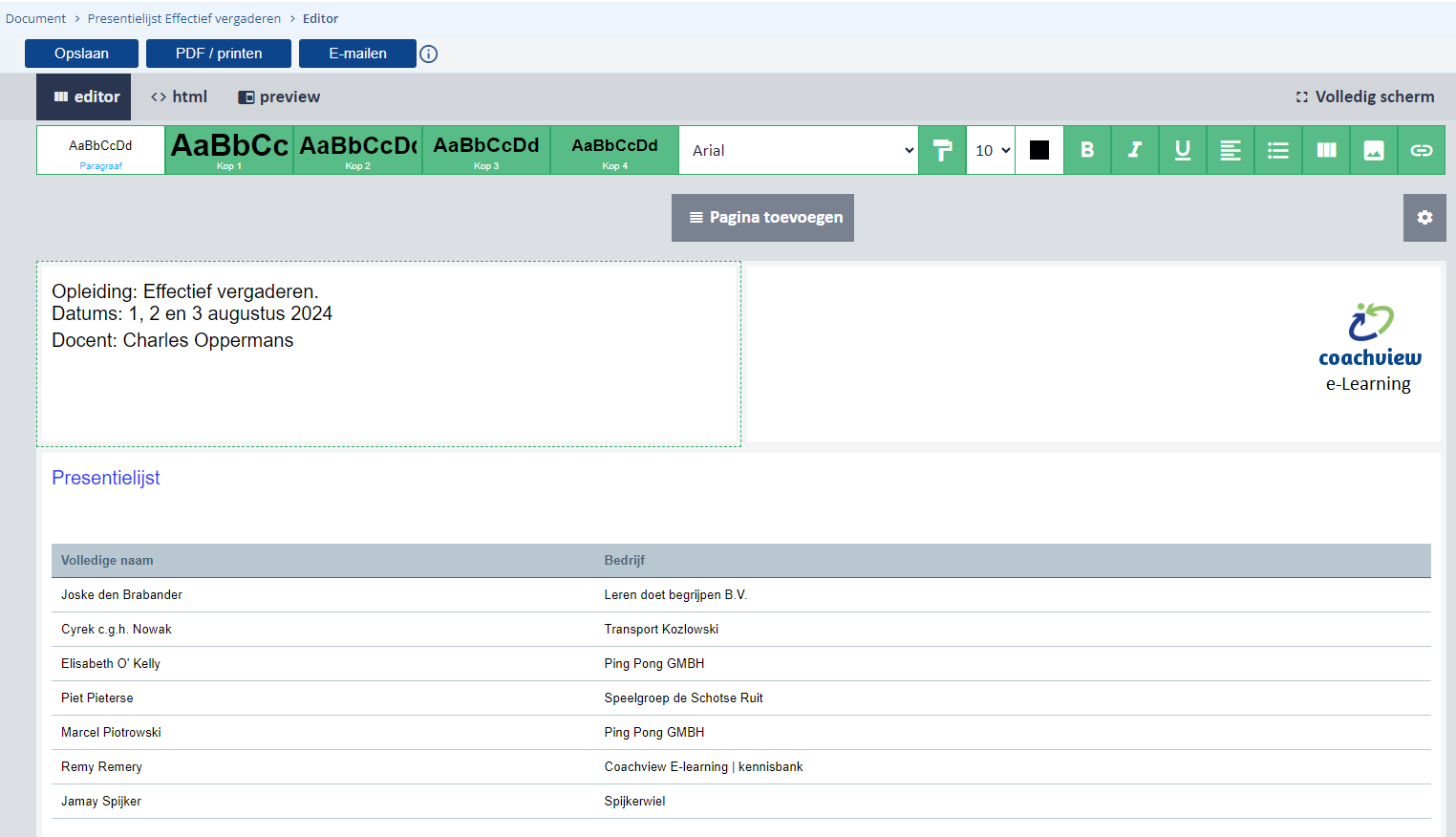Open the font size 10 dropdown
The width and height of the screenshot is (1456, 837).
(x=991, y=150)
